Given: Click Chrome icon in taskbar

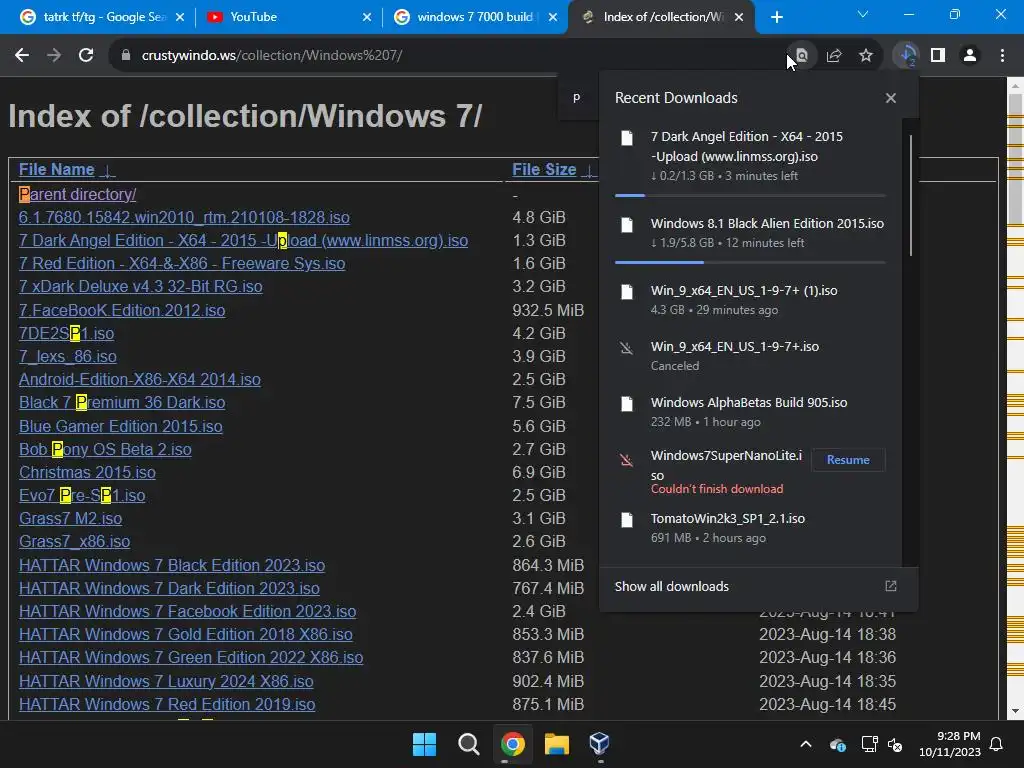Looking at the screenshot, I should coord(513,744).
